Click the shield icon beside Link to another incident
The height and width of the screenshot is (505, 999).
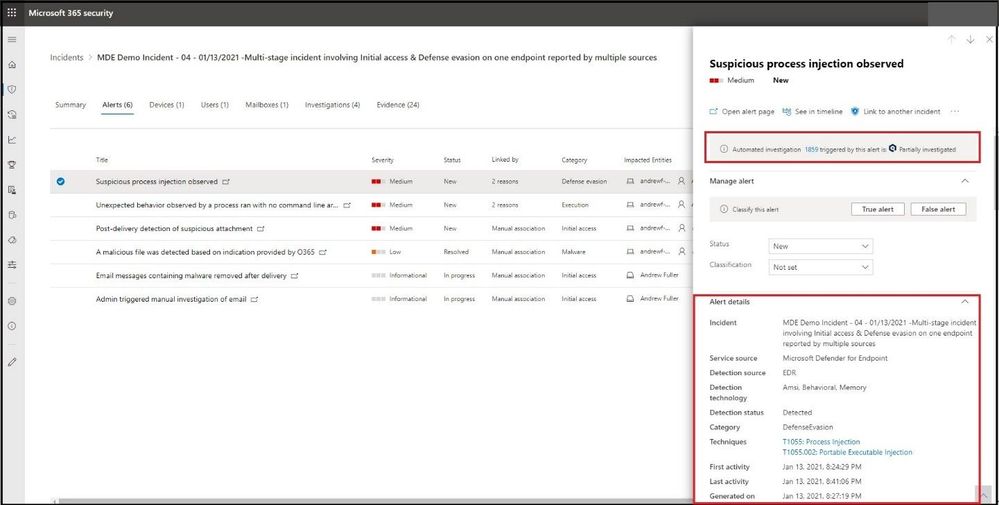click(x=855, y=111)
